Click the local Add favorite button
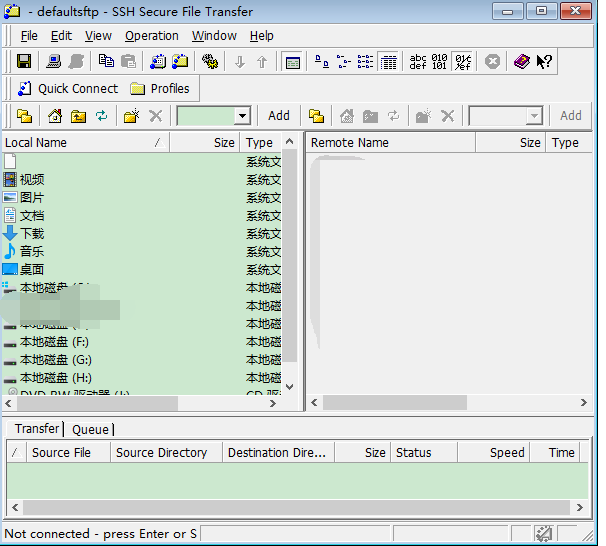The height and width of the screenshot is (546, 606). 279,116
